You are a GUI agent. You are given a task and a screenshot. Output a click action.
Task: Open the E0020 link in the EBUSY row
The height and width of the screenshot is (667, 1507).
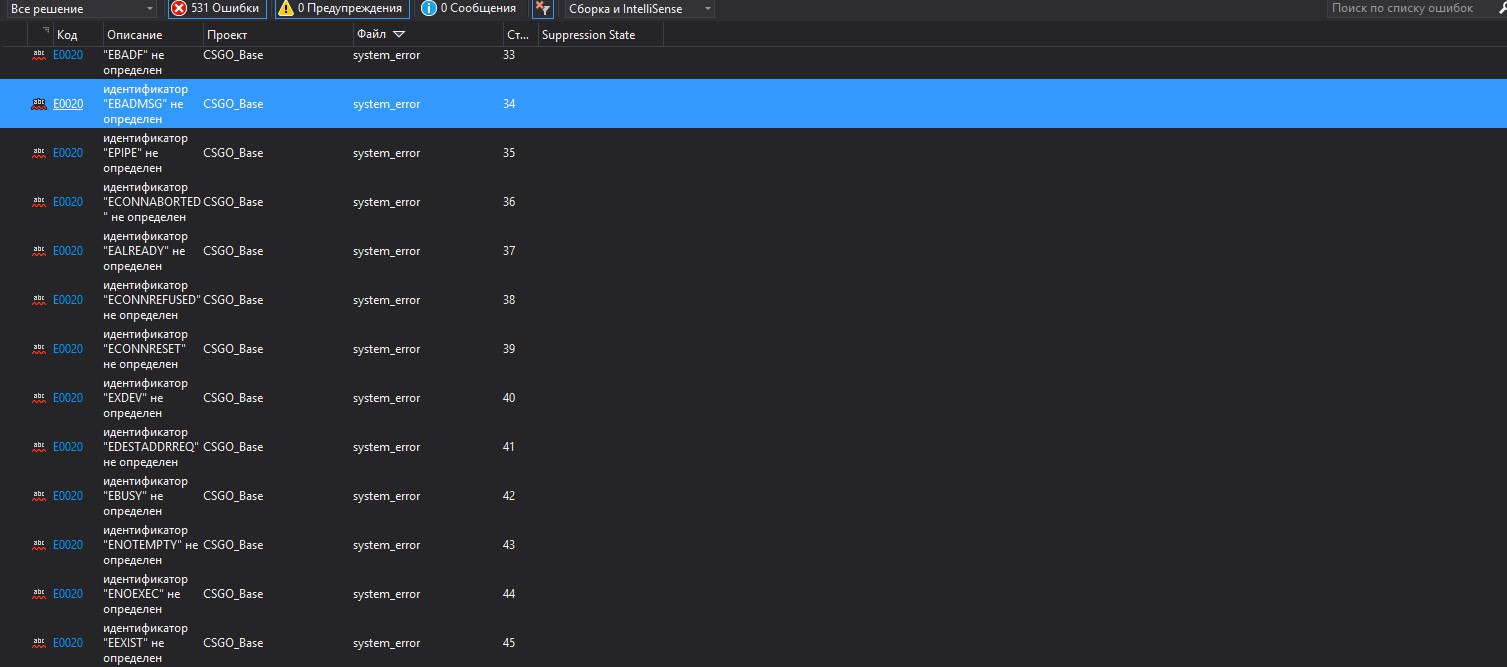(x=68, y=496)
